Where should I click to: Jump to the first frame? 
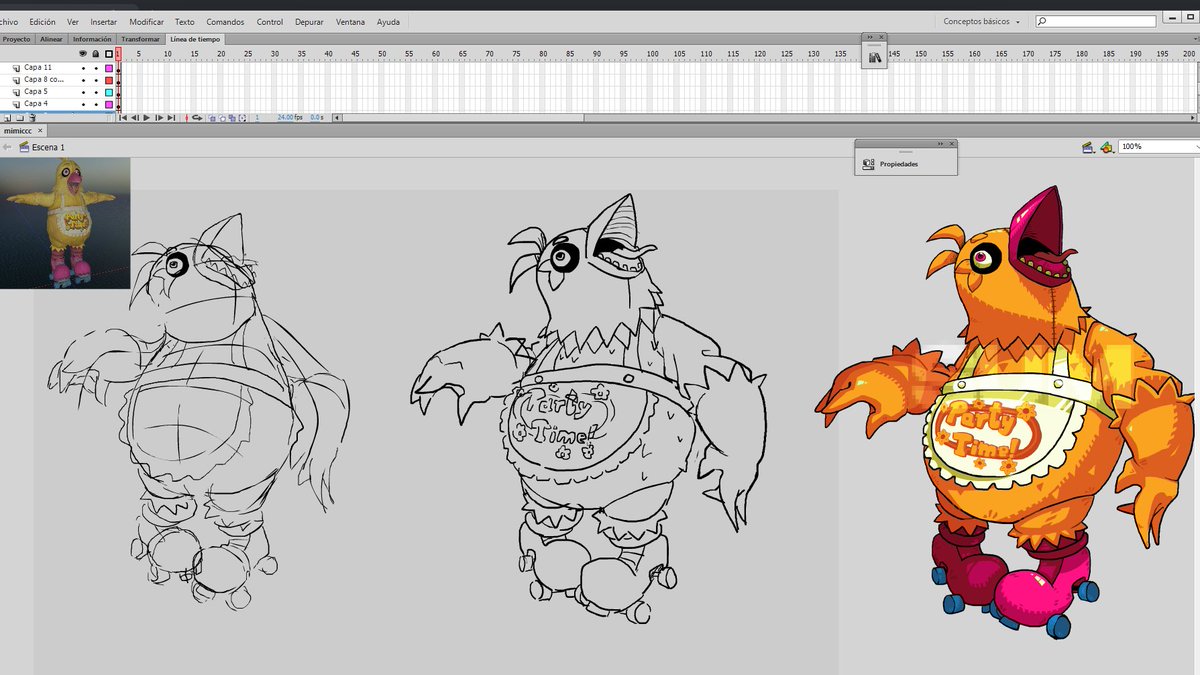124,118
